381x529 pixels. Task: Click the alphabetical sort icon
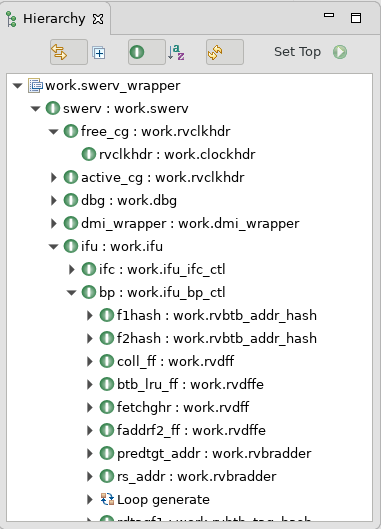176,52
